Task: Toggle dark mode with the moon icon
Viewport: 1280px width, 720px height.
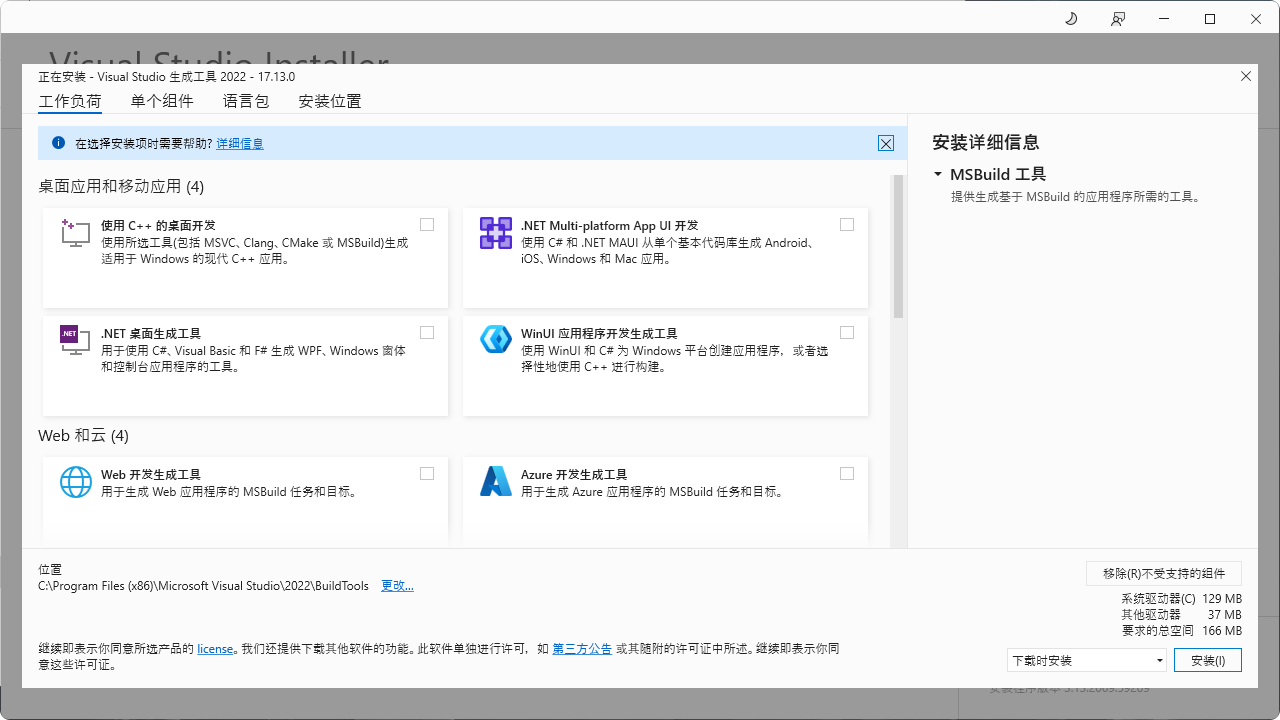Action: click(1070, 18)
